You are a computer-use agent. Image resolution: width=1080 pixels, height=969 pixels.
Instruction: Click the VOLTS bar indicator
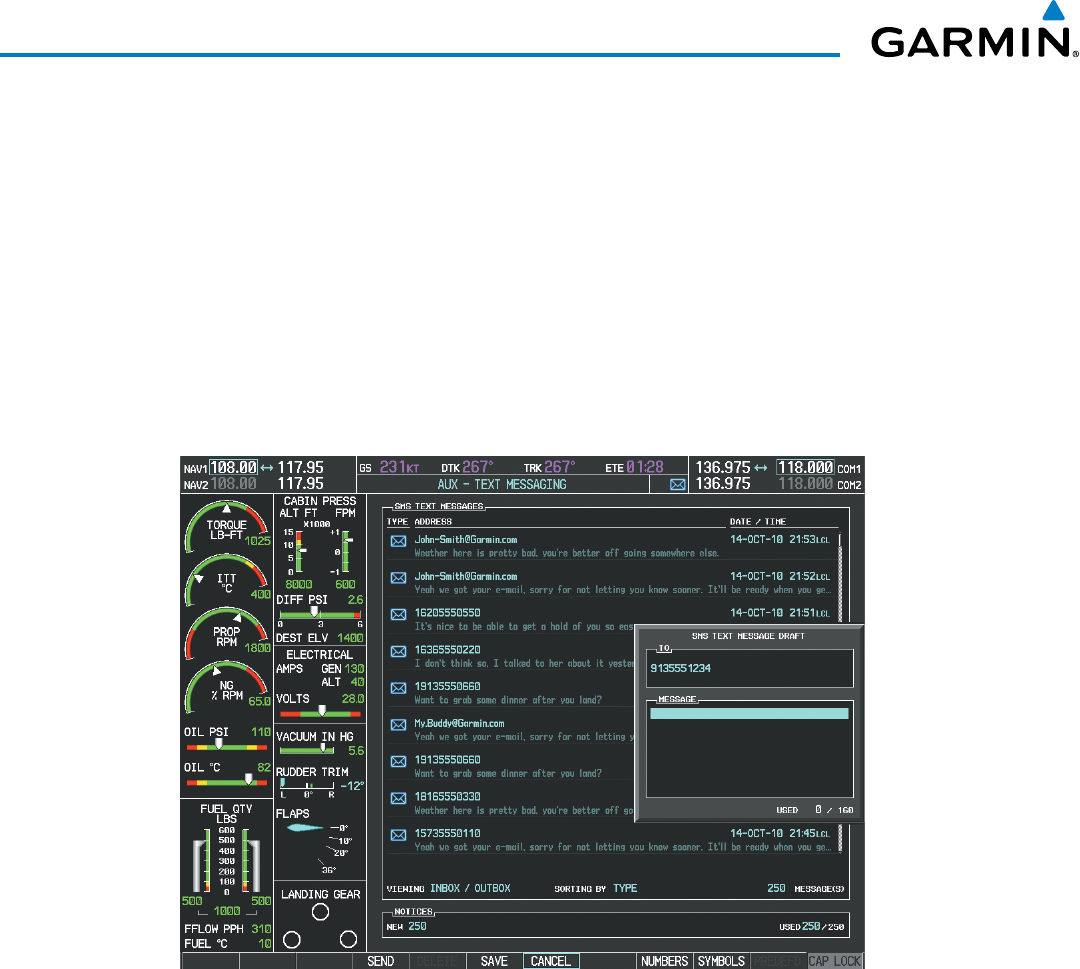(320, 712)
